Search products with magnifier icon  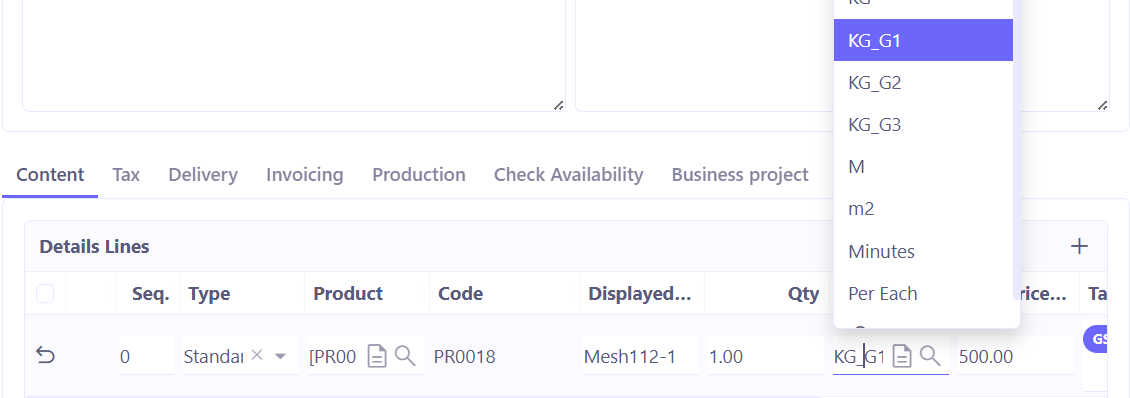[406, 355]
